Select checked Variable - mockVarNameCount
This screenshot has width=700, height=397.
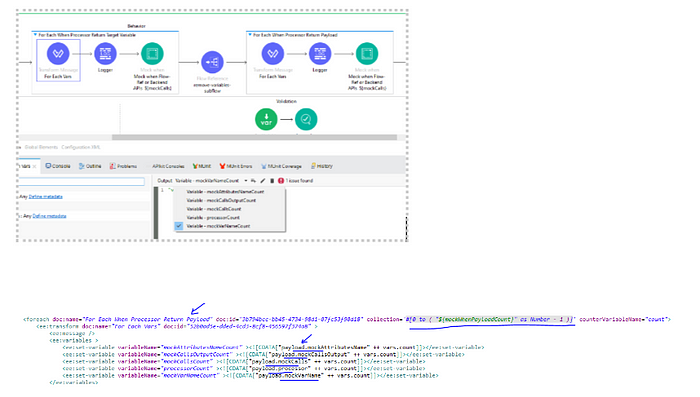coord(218,226)
